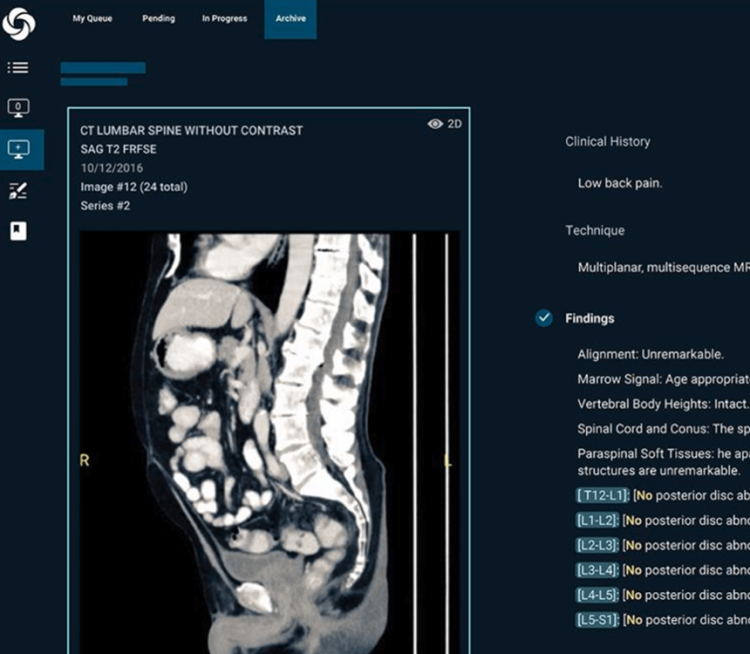Click the date 10/12/2016
This screenshot has width=750, height=654.
click(x=111, y=168)
